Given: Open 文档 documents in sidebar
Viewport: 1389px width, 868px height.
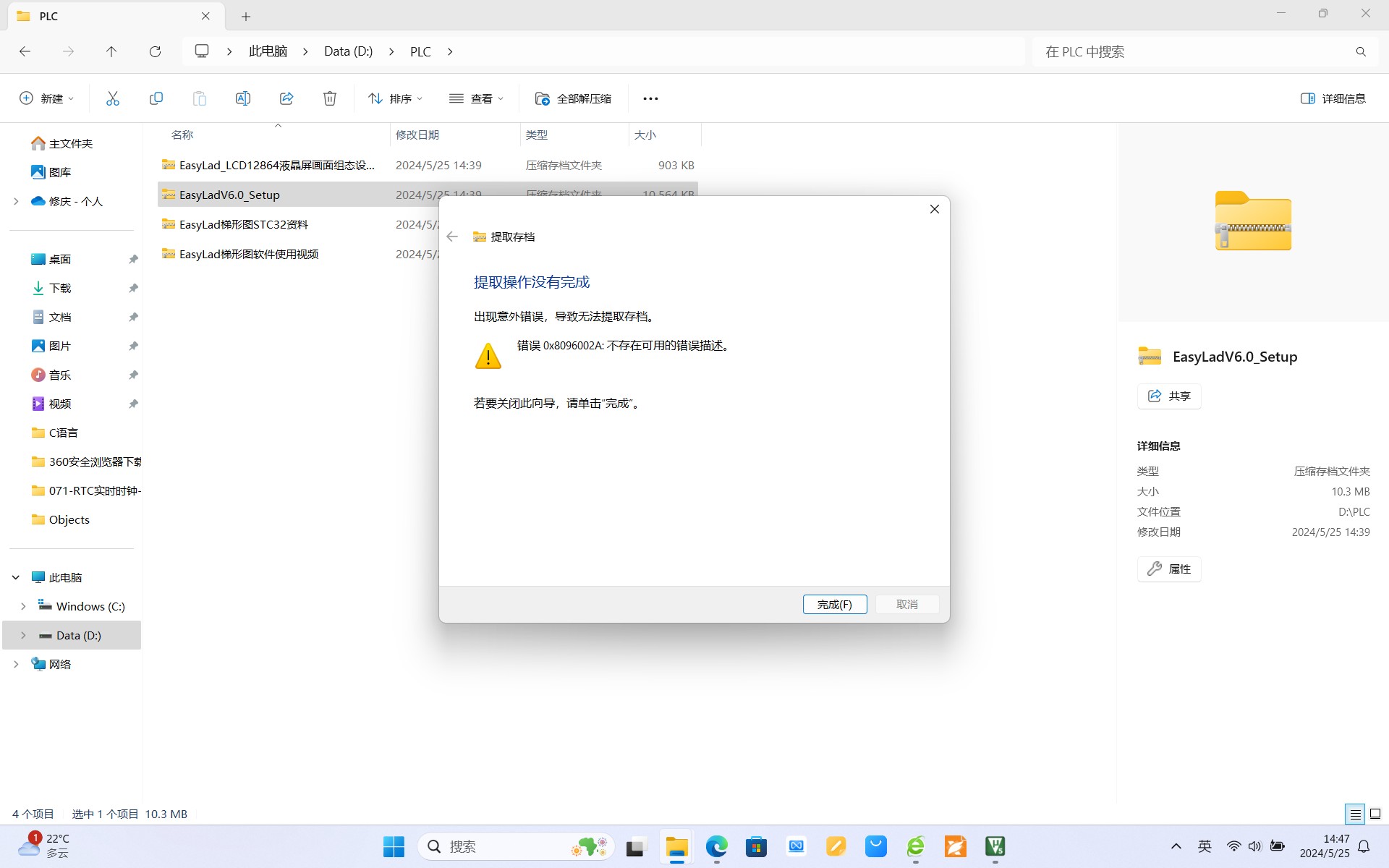Looking at the screenshot, I should click(x=51, y=317).
